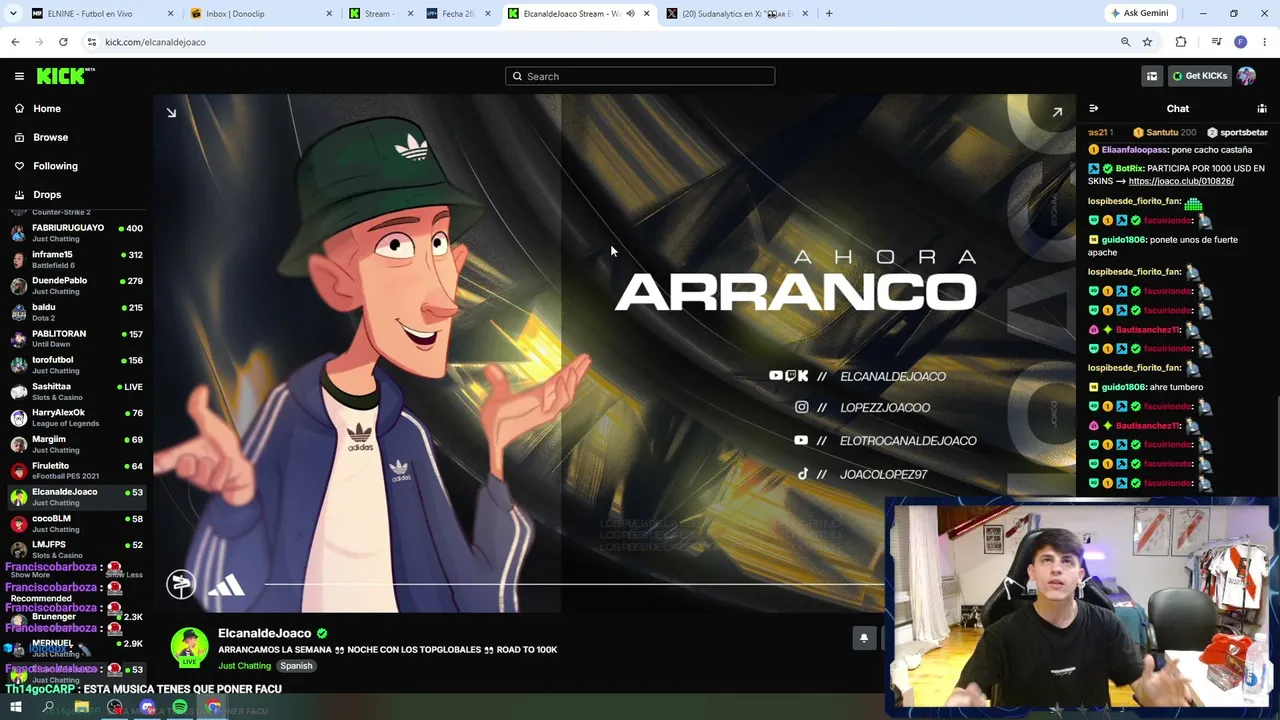
Task: Open cocoBLM channel in sidebar
Action: click(76, 524)
